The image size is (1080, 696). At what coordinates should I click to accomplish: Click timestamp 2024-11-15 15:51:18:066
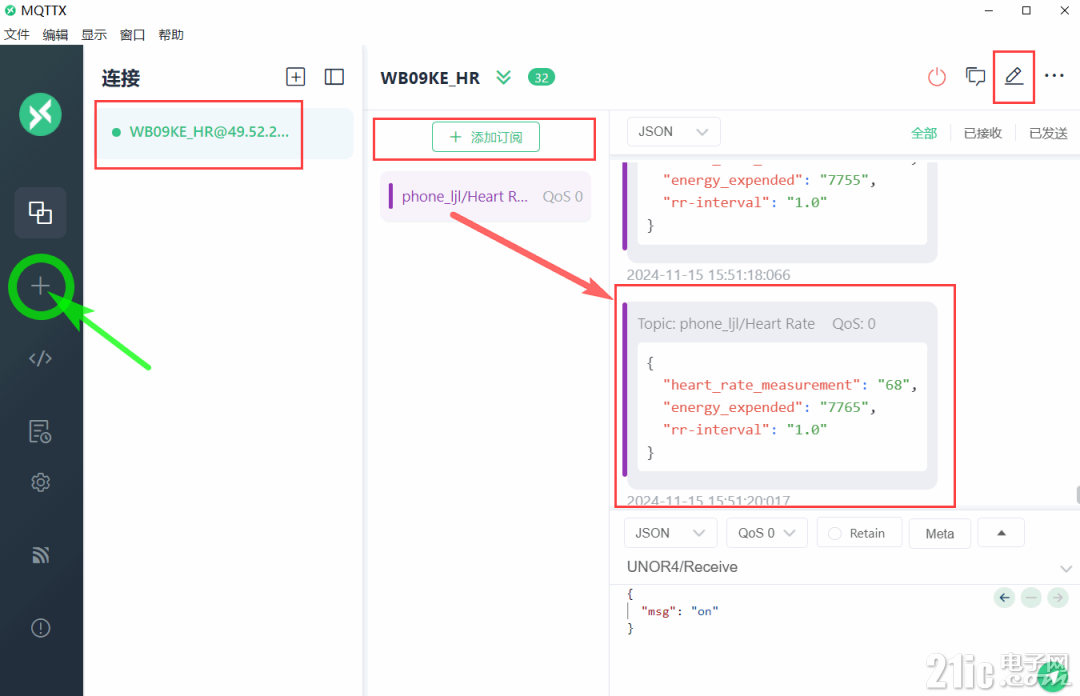coord(708,275)
